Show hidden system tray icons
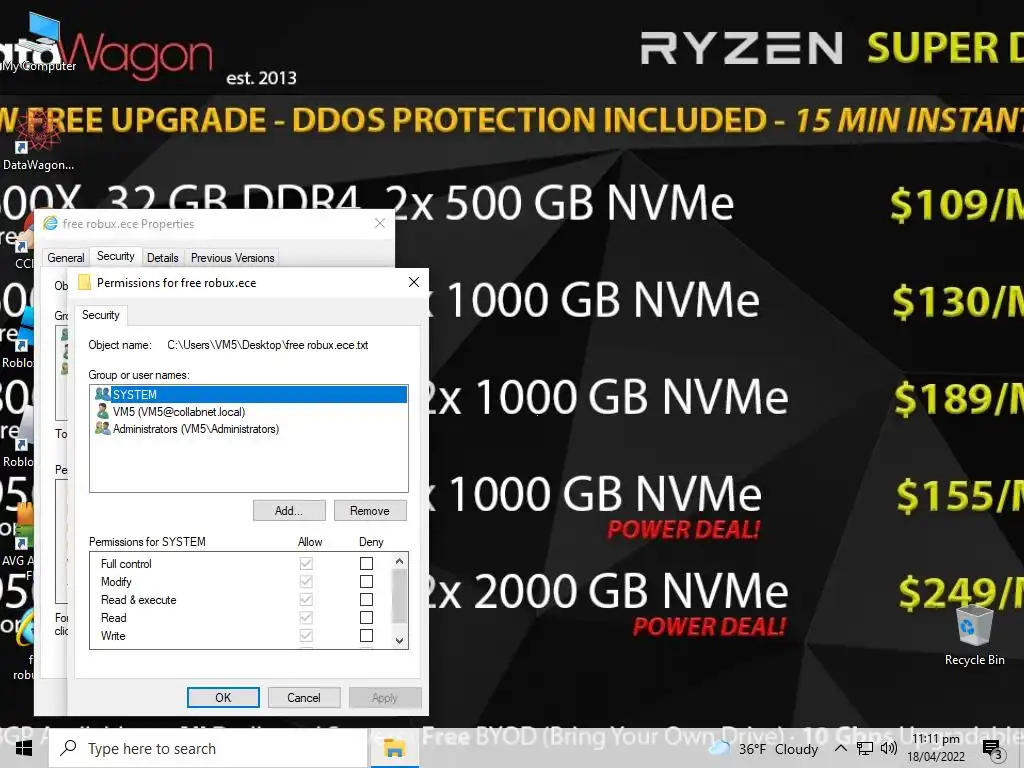Image resolution: width=1024 pixels, height=768 pixels. tap(840, 748)
